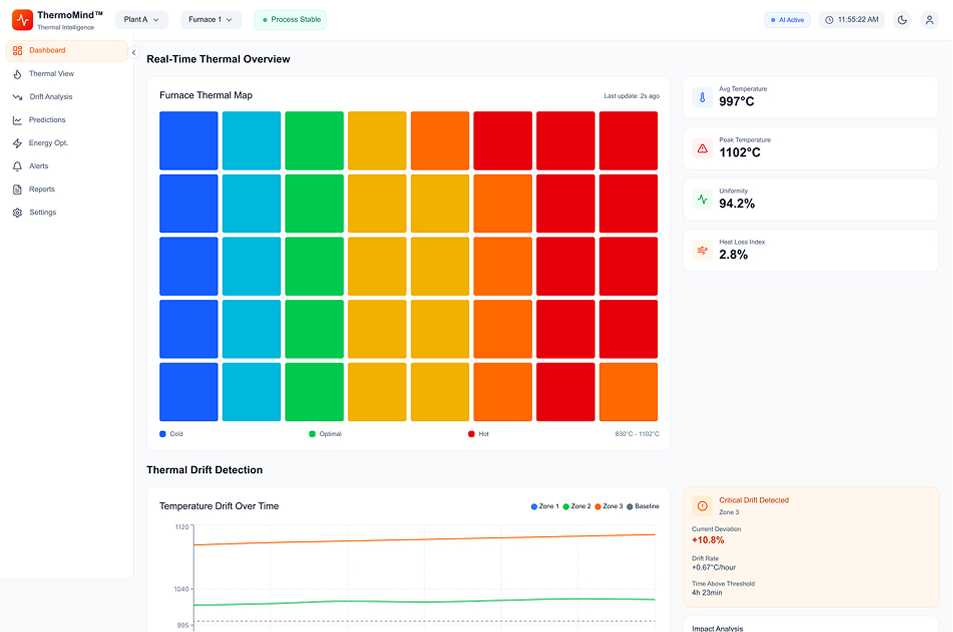Viewport: 953px width, 632px height.
Task: Click the Uniformity pulse icon
Action: pyautogui.click(x=702, y=200)
